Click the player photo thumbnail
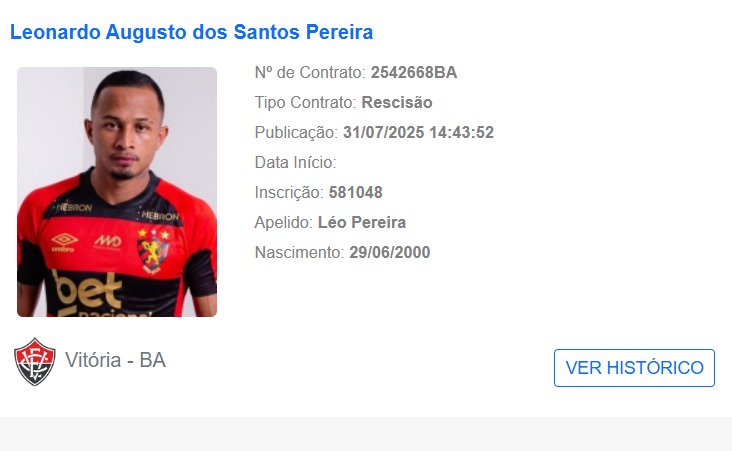 tap(117, 192)
